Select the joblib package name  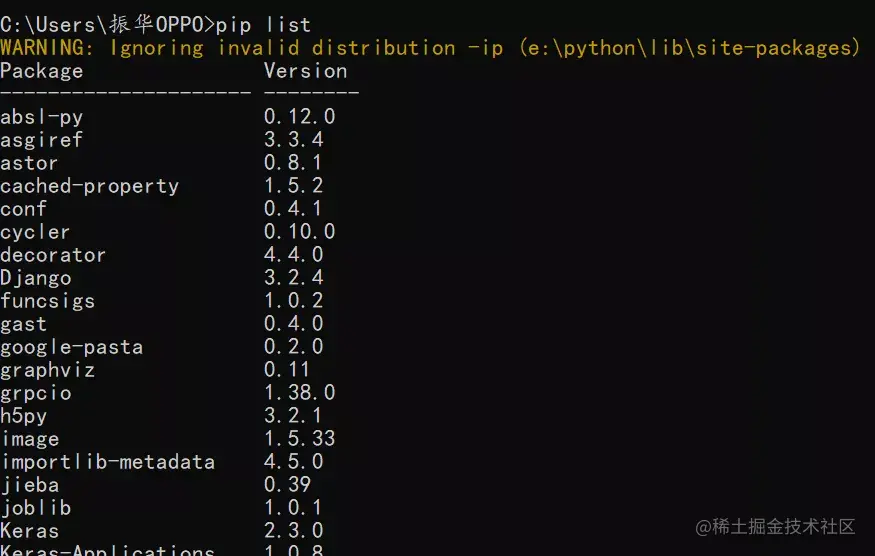tap(36, 508)
